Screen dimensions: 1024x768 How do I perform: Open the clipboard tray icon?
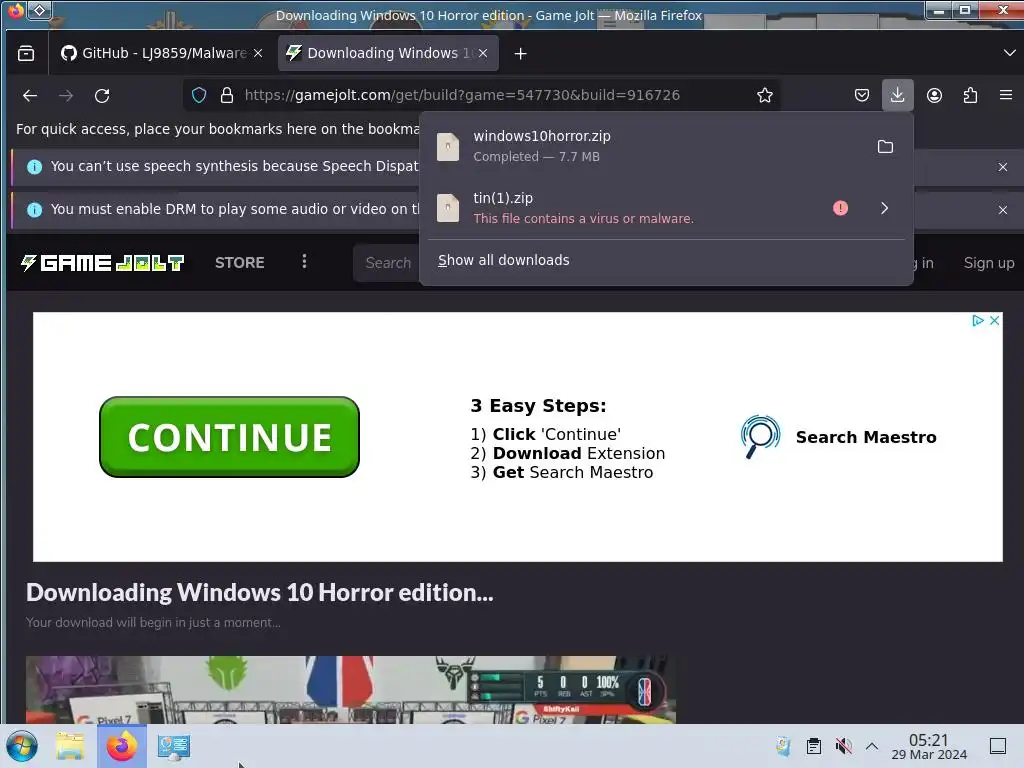click(x=814, y=746)
